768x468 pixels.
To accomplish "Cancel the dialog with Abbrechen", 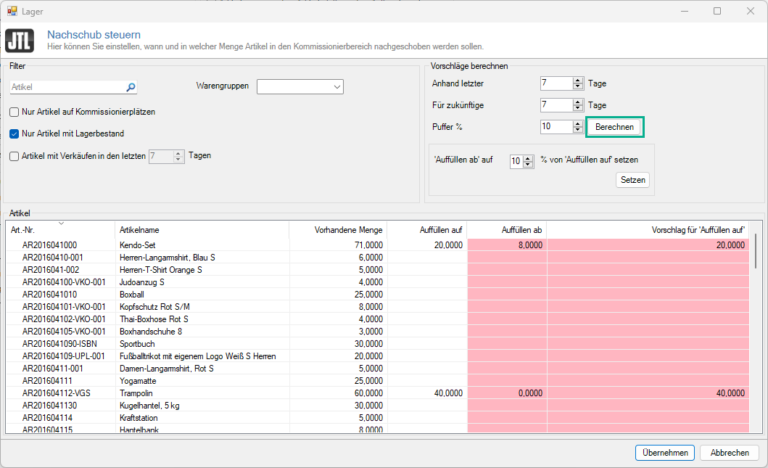I will (729, 453).
